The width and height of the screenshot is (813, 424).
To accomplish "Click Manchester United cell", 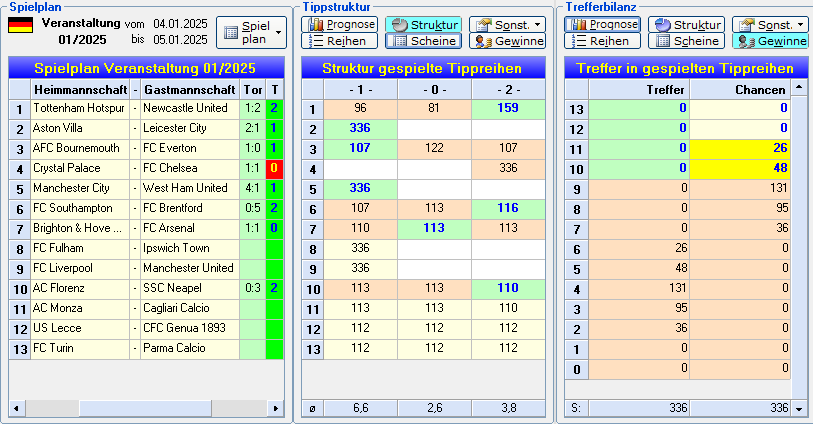I will pos(190,268).
